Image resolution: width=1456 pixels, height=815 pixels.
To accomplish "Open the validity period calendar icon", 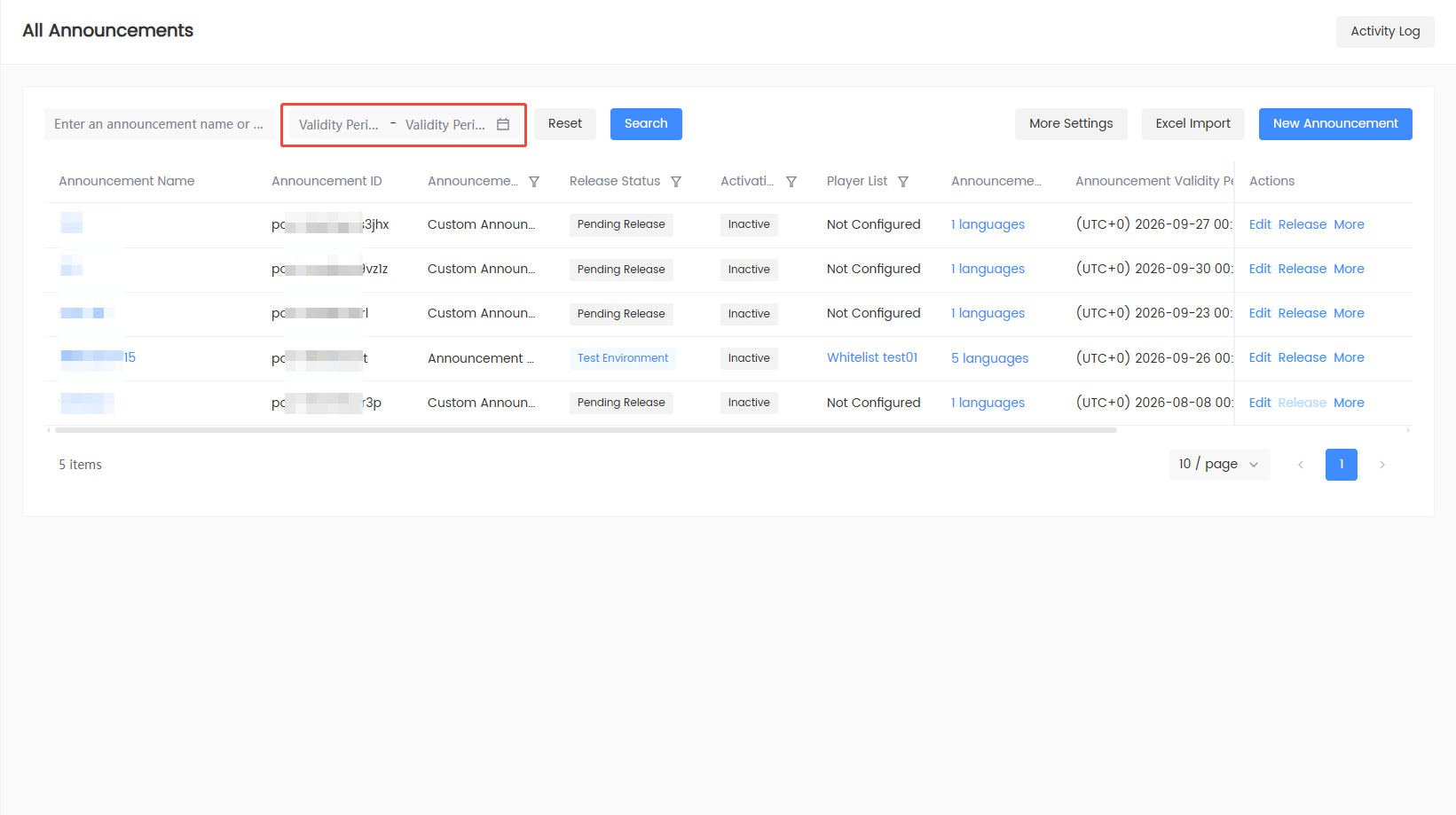I will (503, 124).
